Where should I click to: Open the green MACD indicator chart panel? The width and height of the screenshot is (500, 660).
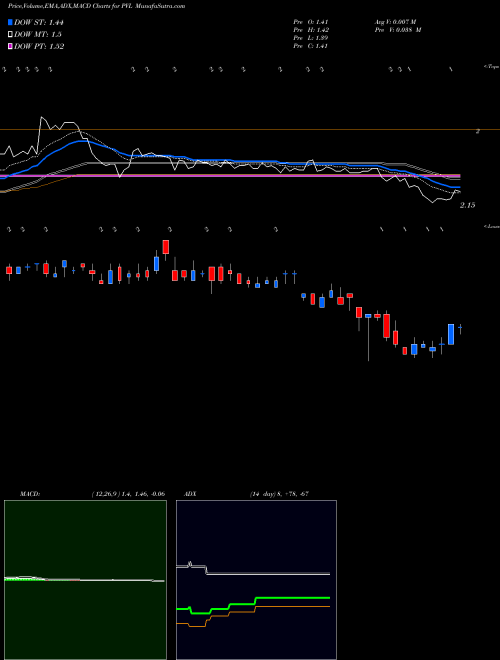click(x=85, y=580)
